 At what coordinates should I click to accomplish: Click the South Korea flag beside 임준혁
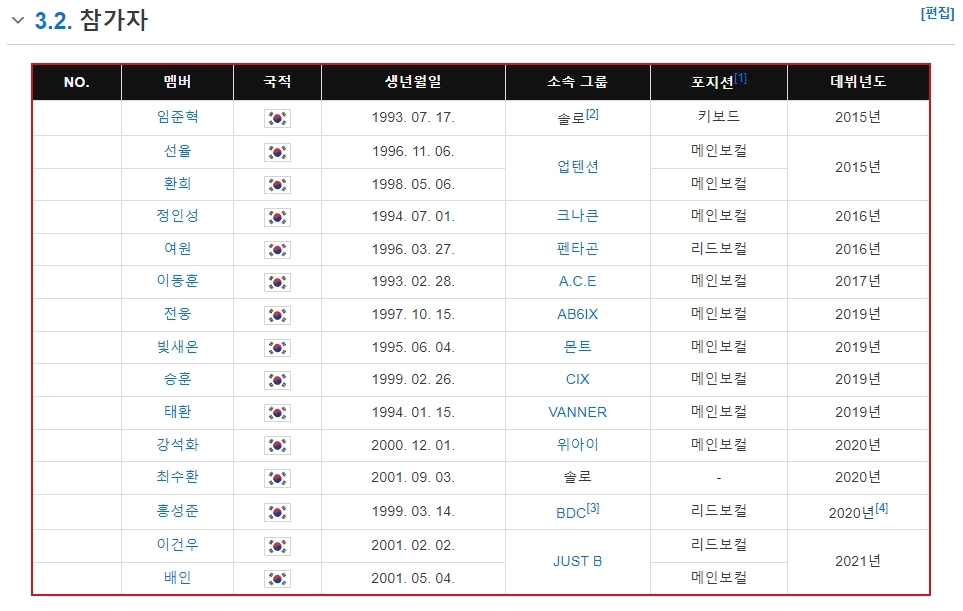pos(277,118)
